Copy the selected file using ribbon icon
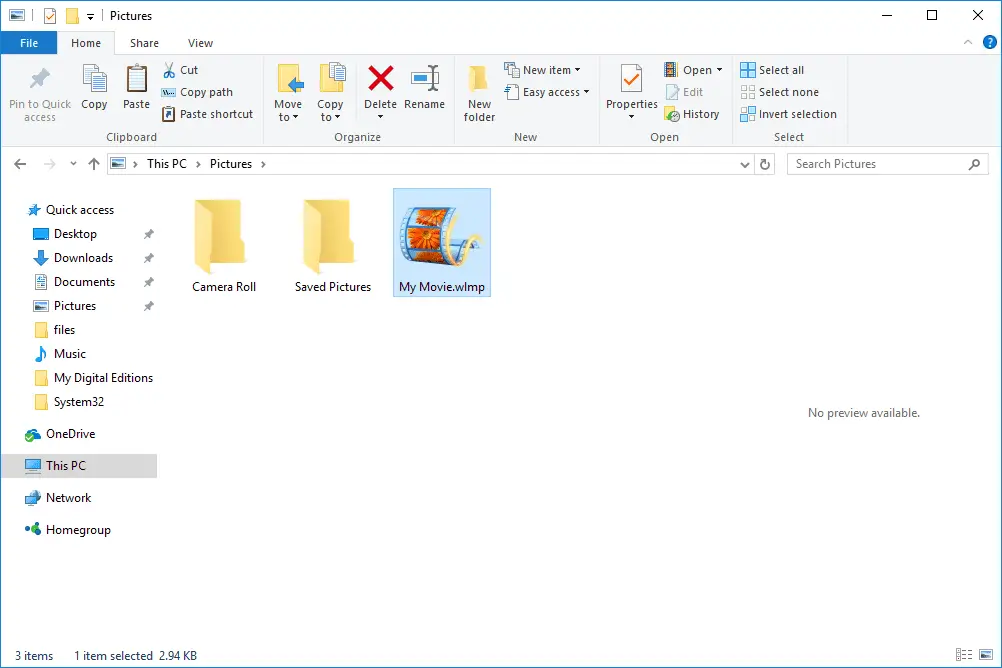 (x=94, y=90)
